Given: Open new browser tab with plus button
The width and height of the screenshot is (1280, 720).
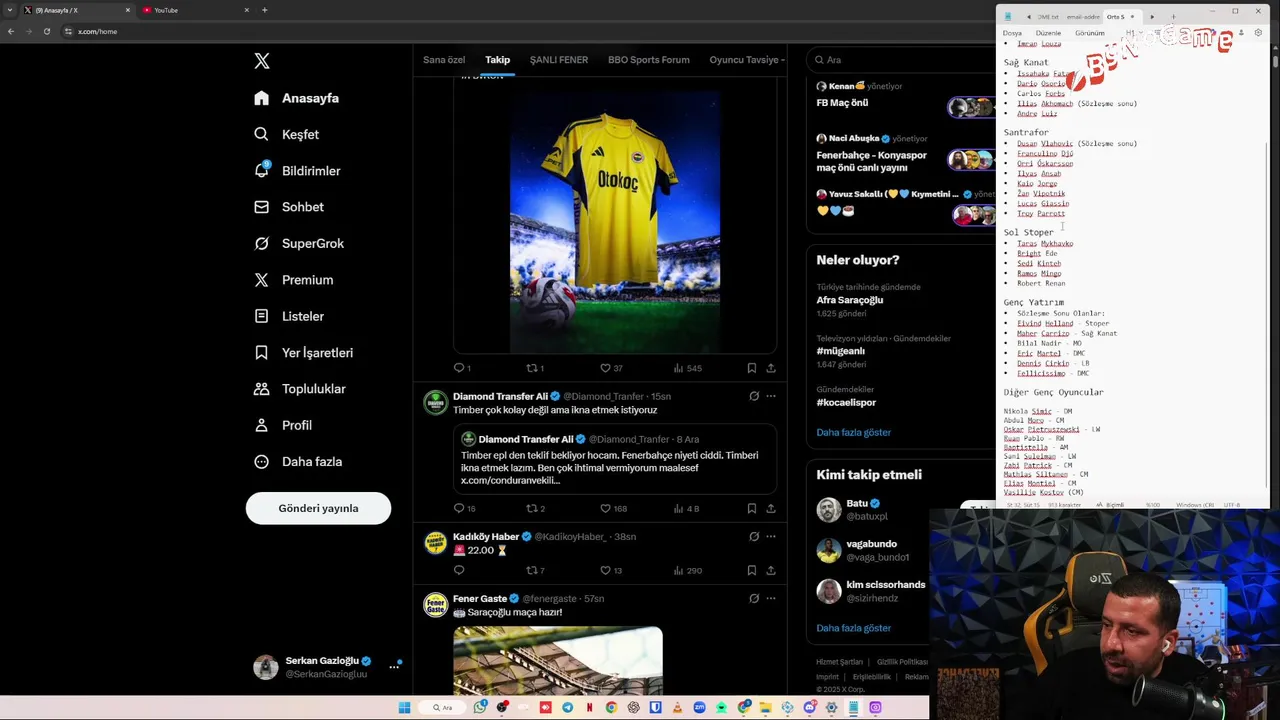Looking at the screenshot, I should [x=264, y=10].
